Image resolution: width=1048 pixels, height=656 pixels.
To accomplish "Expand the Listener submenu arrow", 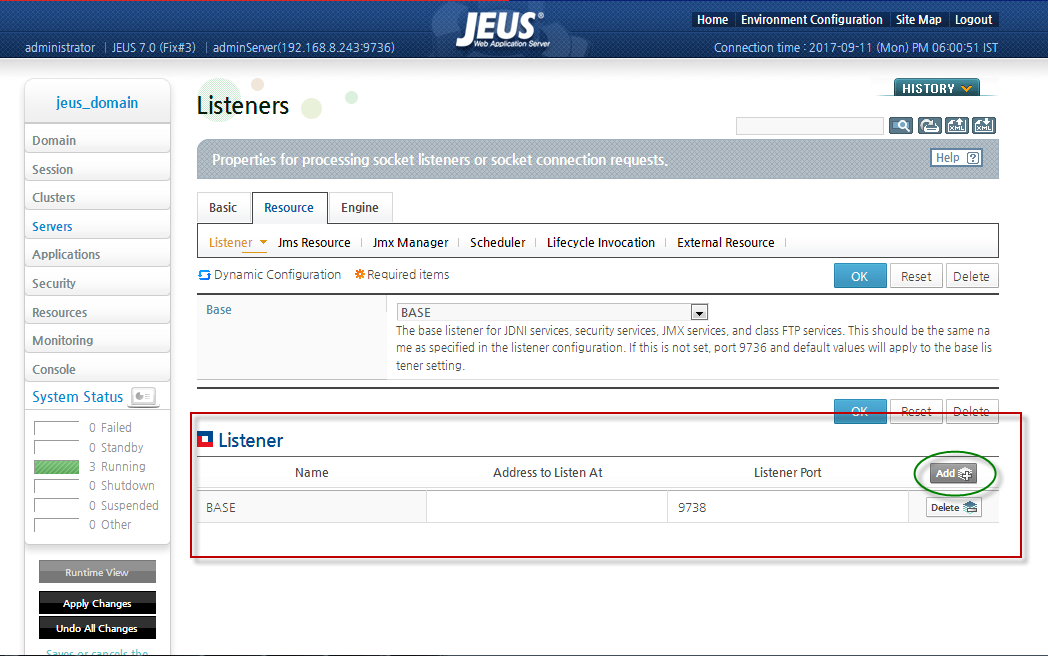I will [x=263, y=242].
